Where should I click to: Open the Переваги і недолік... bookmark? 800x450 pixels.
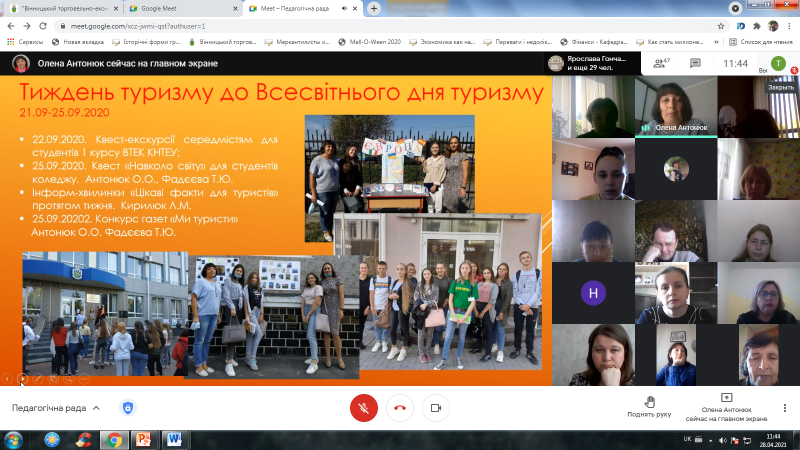click(x=517, y=42)
